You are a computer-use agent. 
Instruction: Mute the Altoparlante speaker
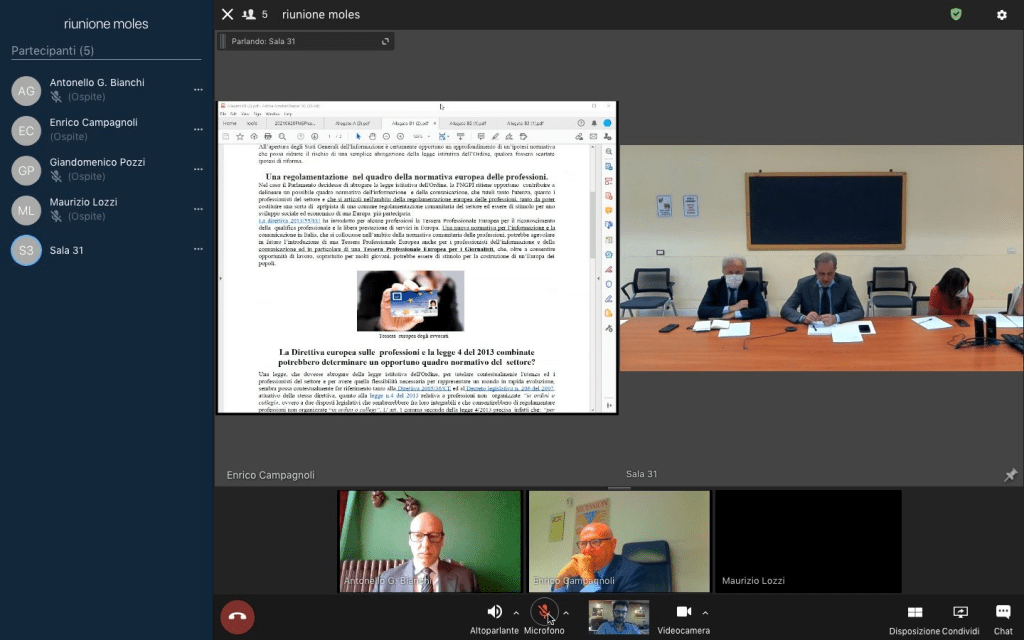pyautogui.click(x=494, y=612)
